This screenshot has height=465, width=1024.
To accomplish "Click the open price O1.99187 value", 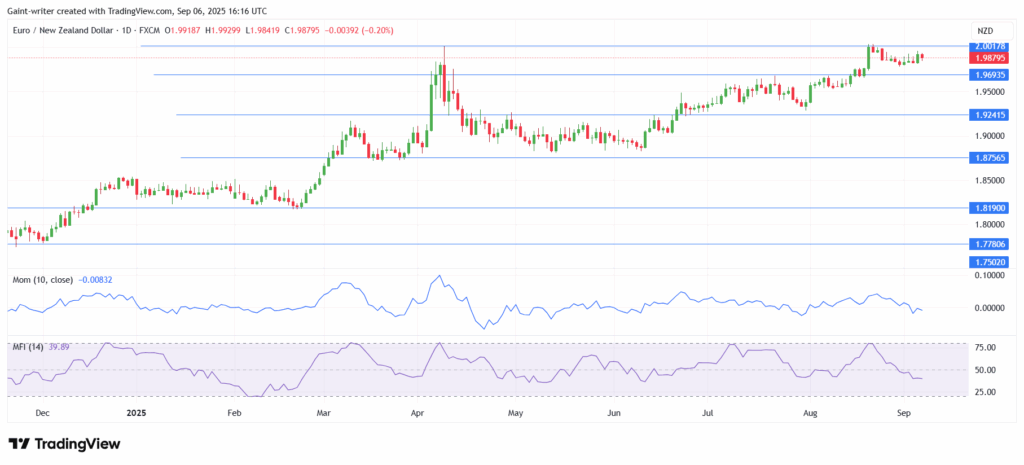I will click(185, 30).
